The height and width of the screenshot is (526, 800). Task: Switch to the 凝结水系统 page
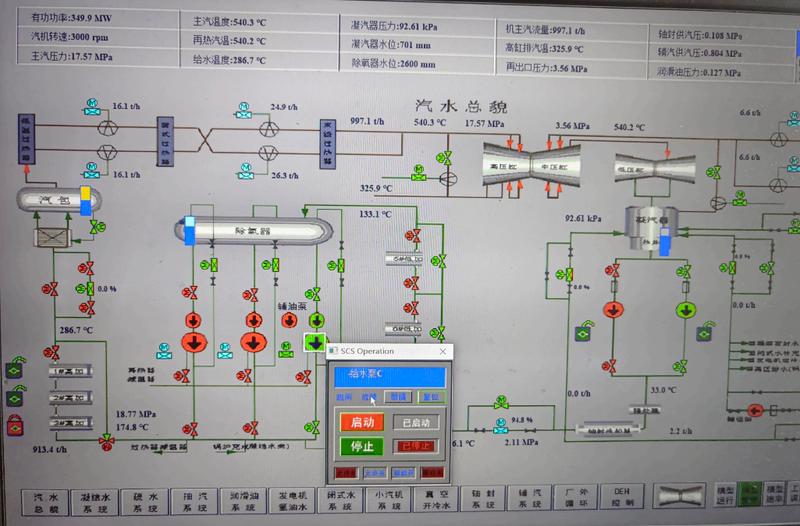click(x=95, y=503)
